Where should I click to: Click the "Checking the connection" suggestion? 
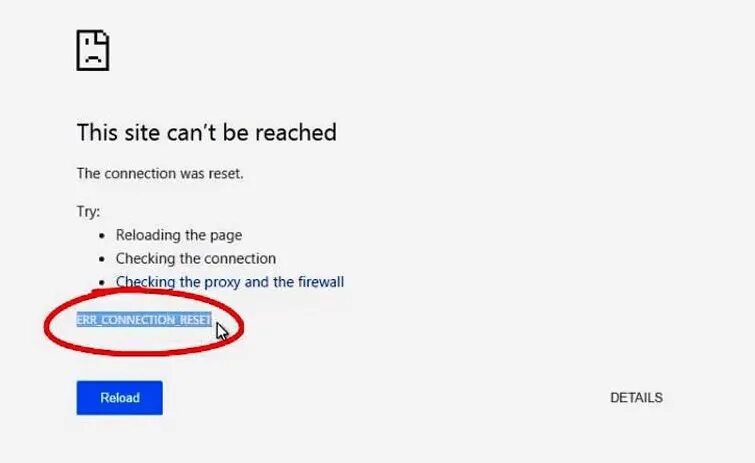[195, 258]
